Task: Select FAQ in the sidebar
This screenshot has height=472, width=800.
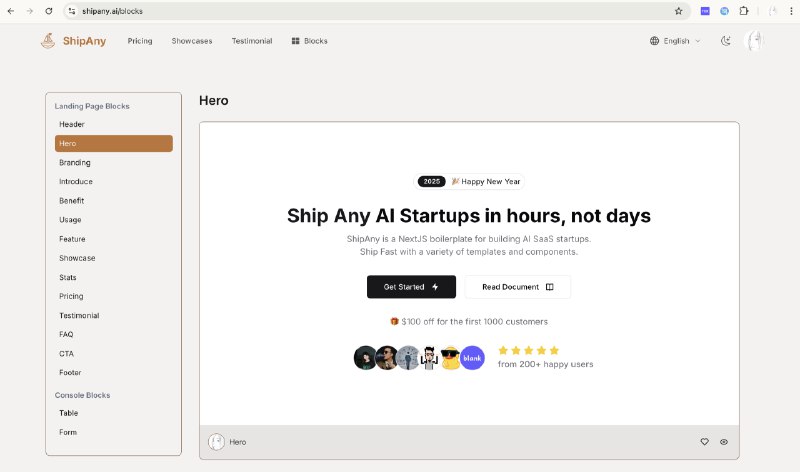Action: [114, 334]
